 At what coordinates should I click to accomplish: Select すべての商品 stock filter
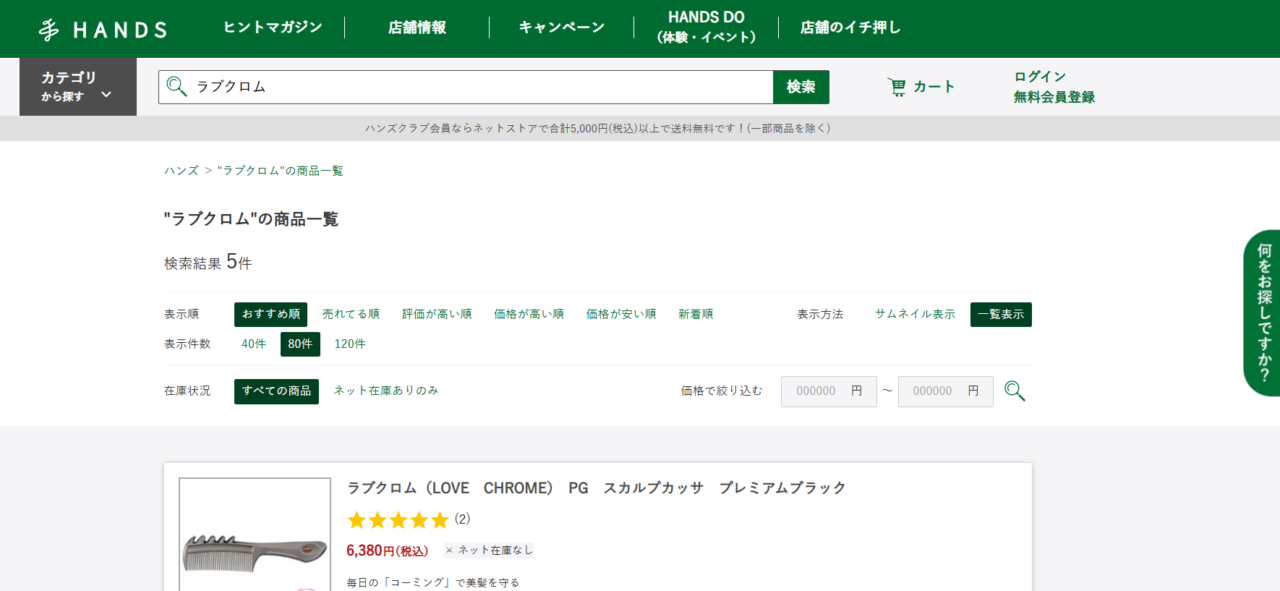coord(277,392)
